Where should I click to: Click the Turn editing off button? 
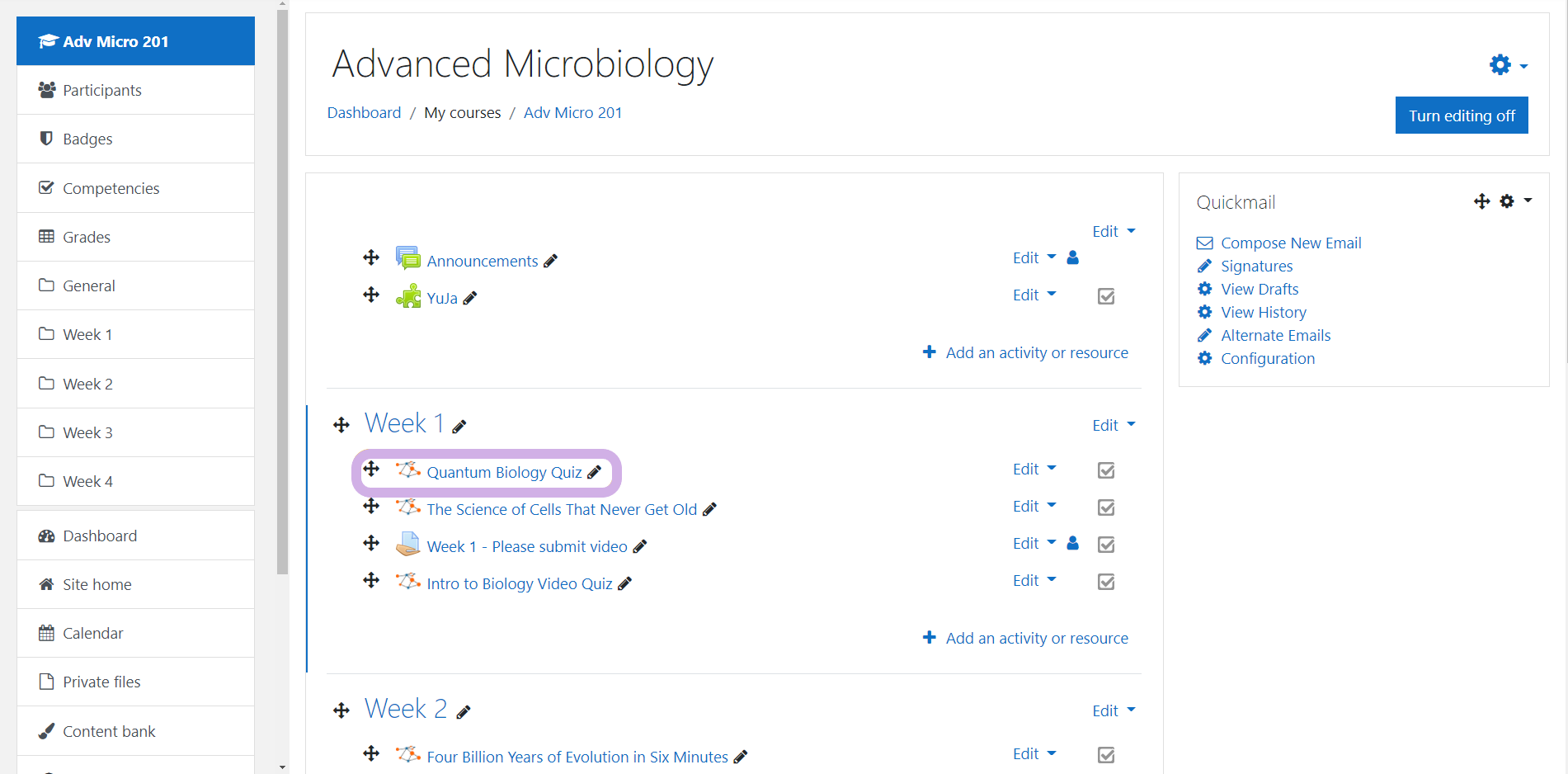1461,116
